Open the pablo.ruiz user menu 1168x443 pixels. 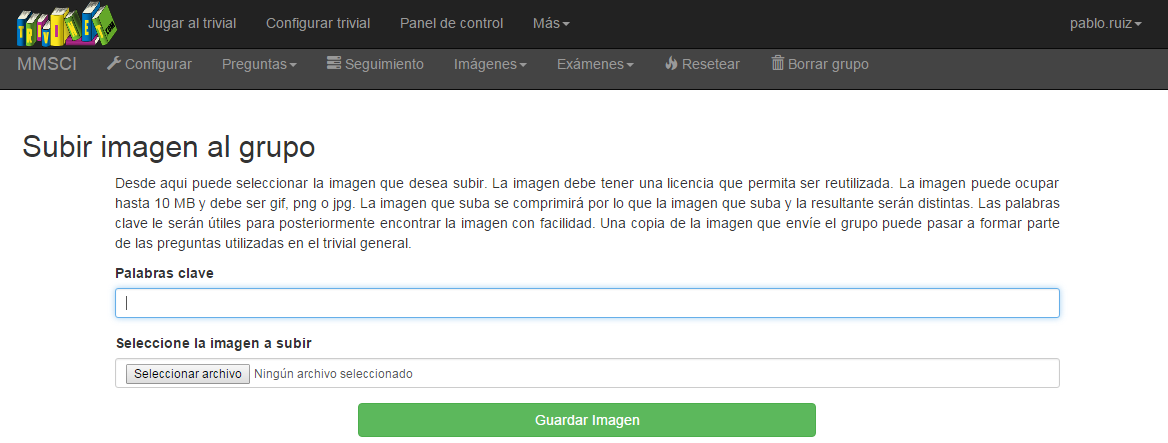click(x=1105, y=23)
